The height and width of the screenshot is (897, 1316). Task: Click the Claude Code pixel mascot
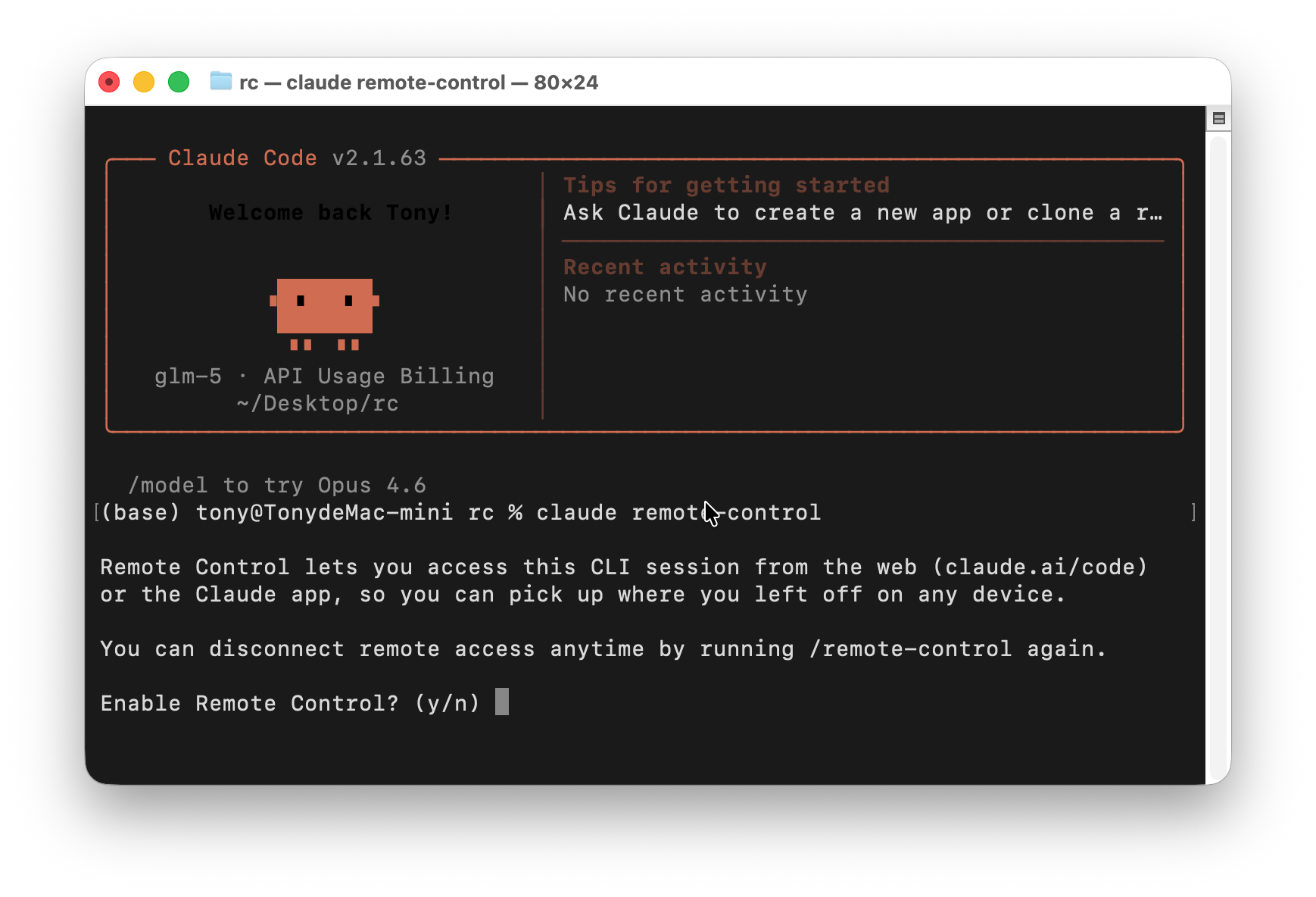pyautogui.click(x=325, y=311)
